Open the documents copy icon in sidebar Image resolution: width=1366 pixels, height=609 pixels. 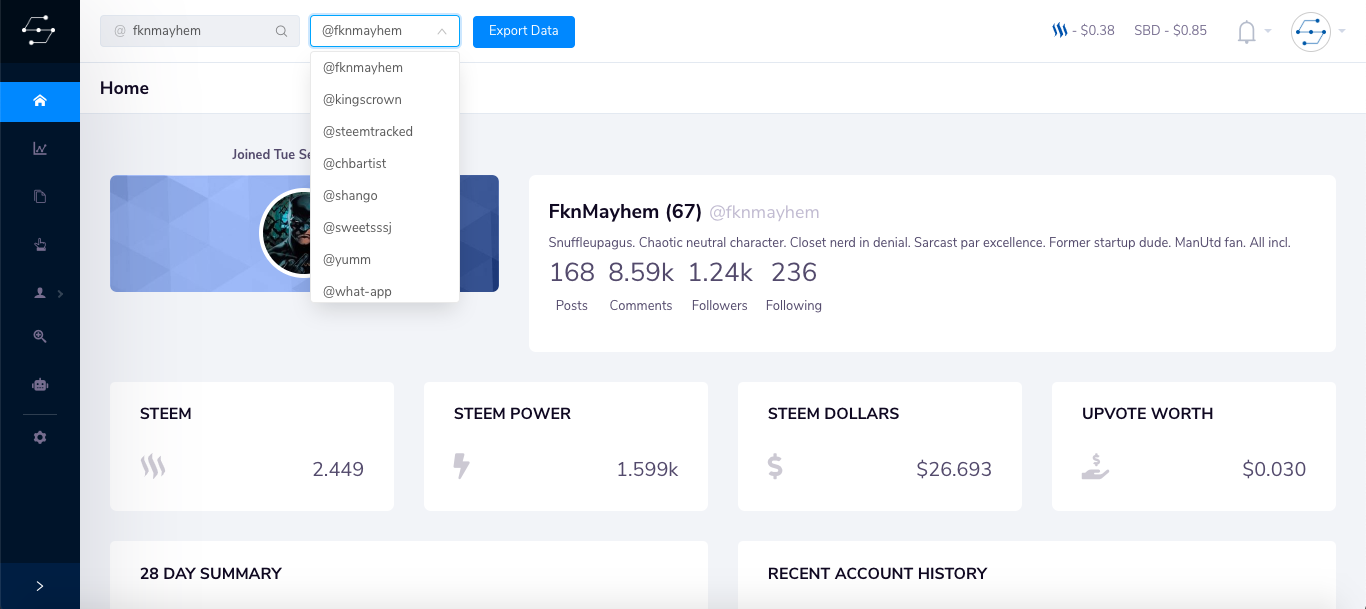(x=40, y=197)
